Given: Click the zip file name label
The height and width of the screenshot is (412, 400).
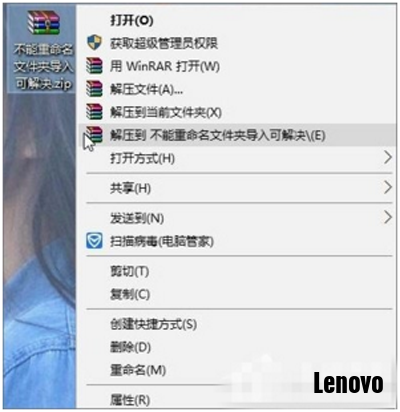Looking at the screenshot, I should 43,67.
